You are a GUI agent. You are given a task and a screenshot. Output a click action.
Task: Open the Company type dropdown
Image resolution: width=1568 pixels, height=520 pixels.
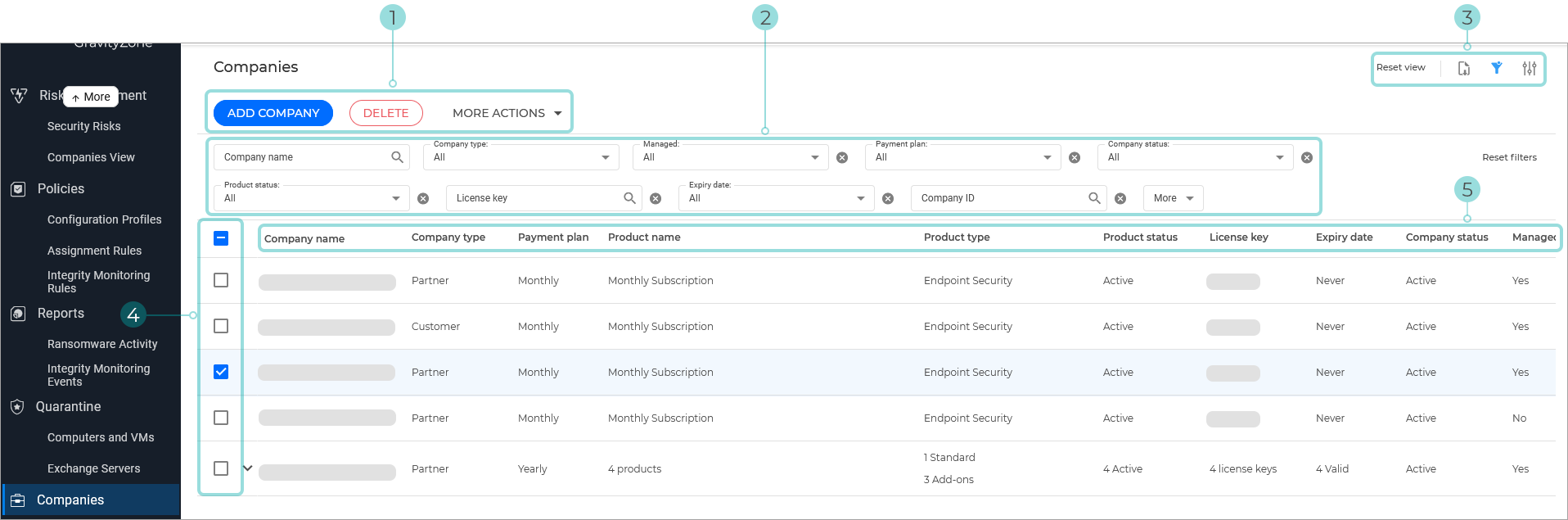tap(520, 157)
